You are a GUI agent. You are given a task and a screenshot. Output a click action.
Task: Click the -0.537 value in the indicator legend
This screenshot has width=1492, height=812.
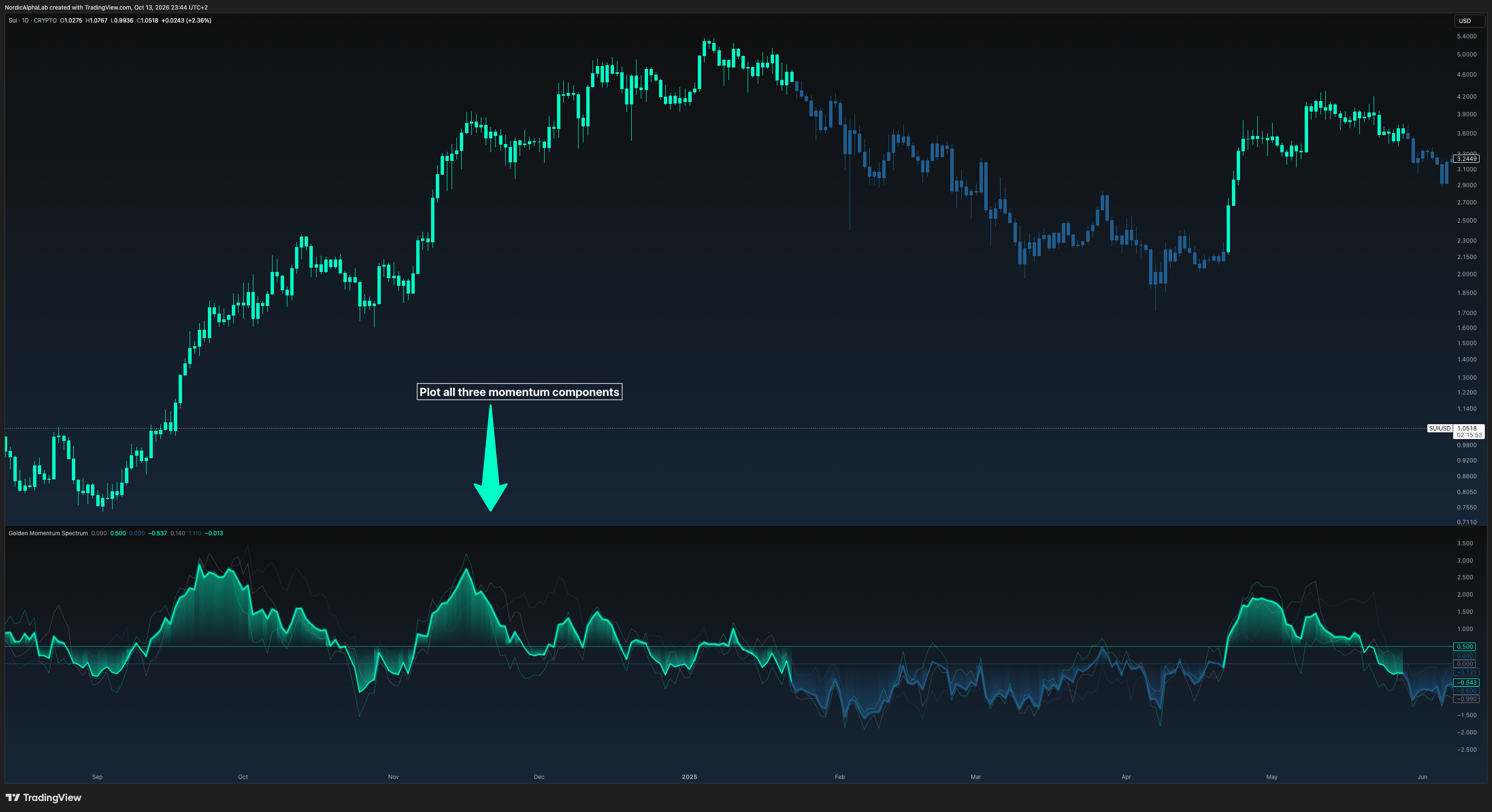(x=158, y=533)
